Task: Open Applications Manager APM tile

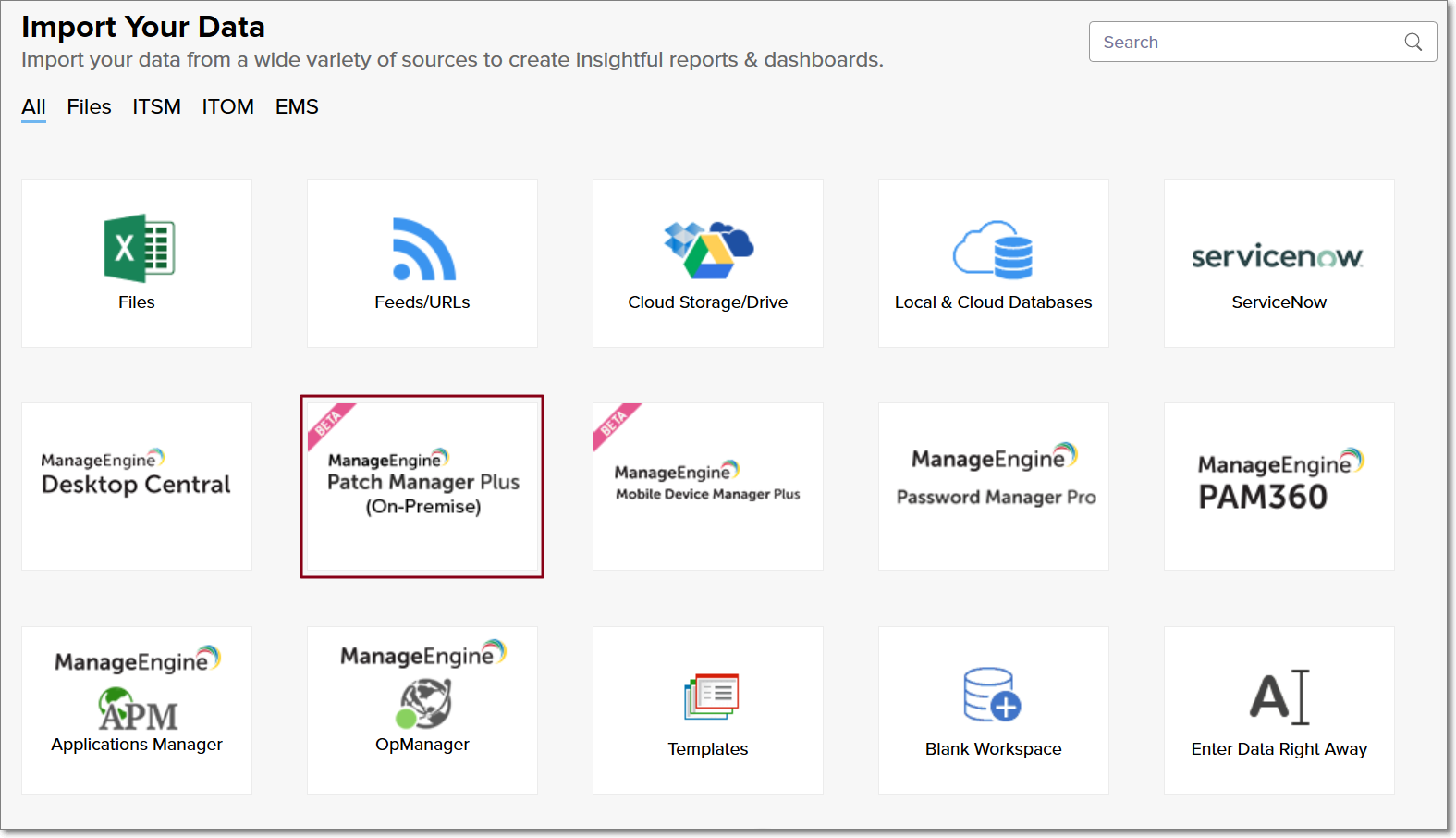Action: tap(137, 710)
